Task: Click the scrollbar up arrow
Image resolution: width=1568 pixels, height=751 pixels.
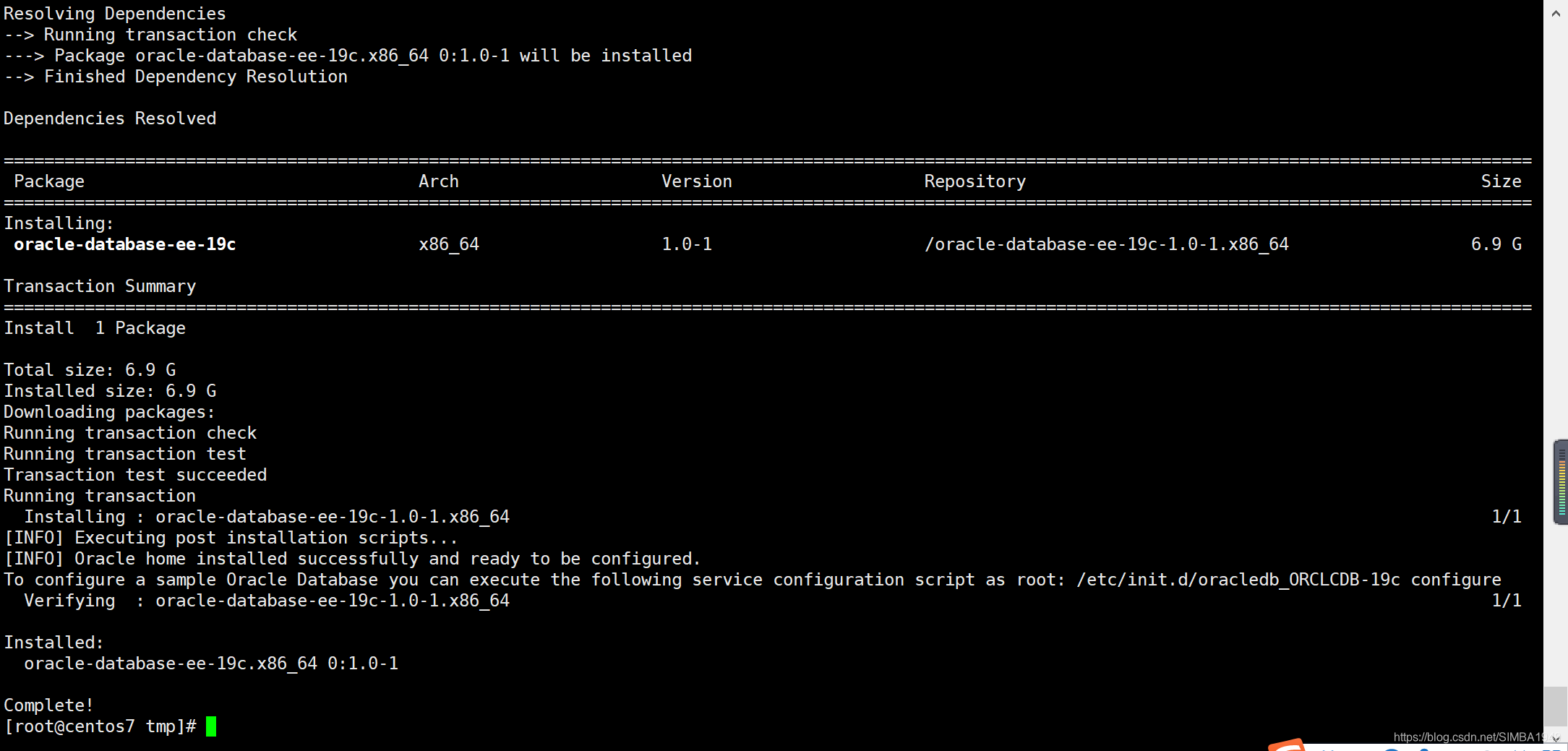Action: [x=1556, y=13]
